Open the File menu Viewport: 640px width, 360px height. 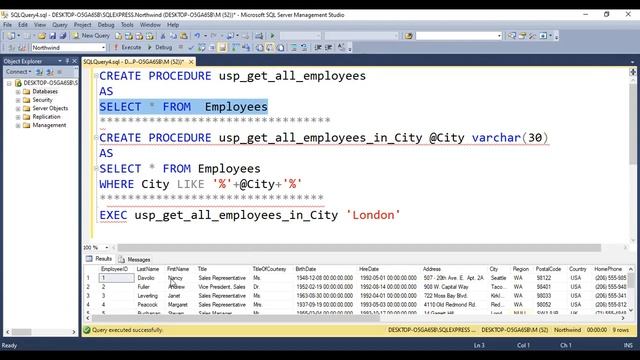click(7, 25)
